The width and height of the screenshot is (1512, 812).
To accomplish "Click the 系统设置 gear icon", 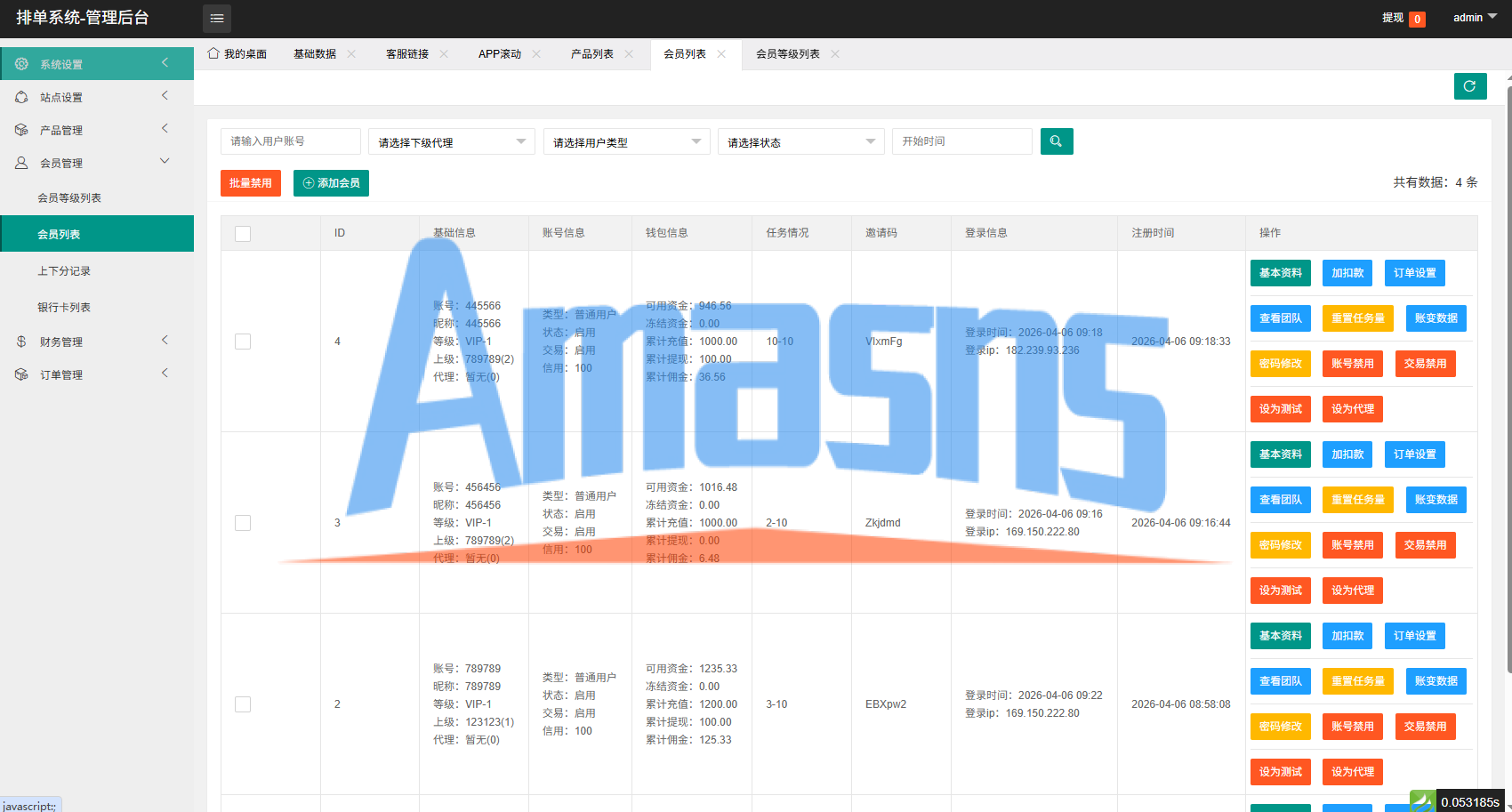I will point(21,64).
